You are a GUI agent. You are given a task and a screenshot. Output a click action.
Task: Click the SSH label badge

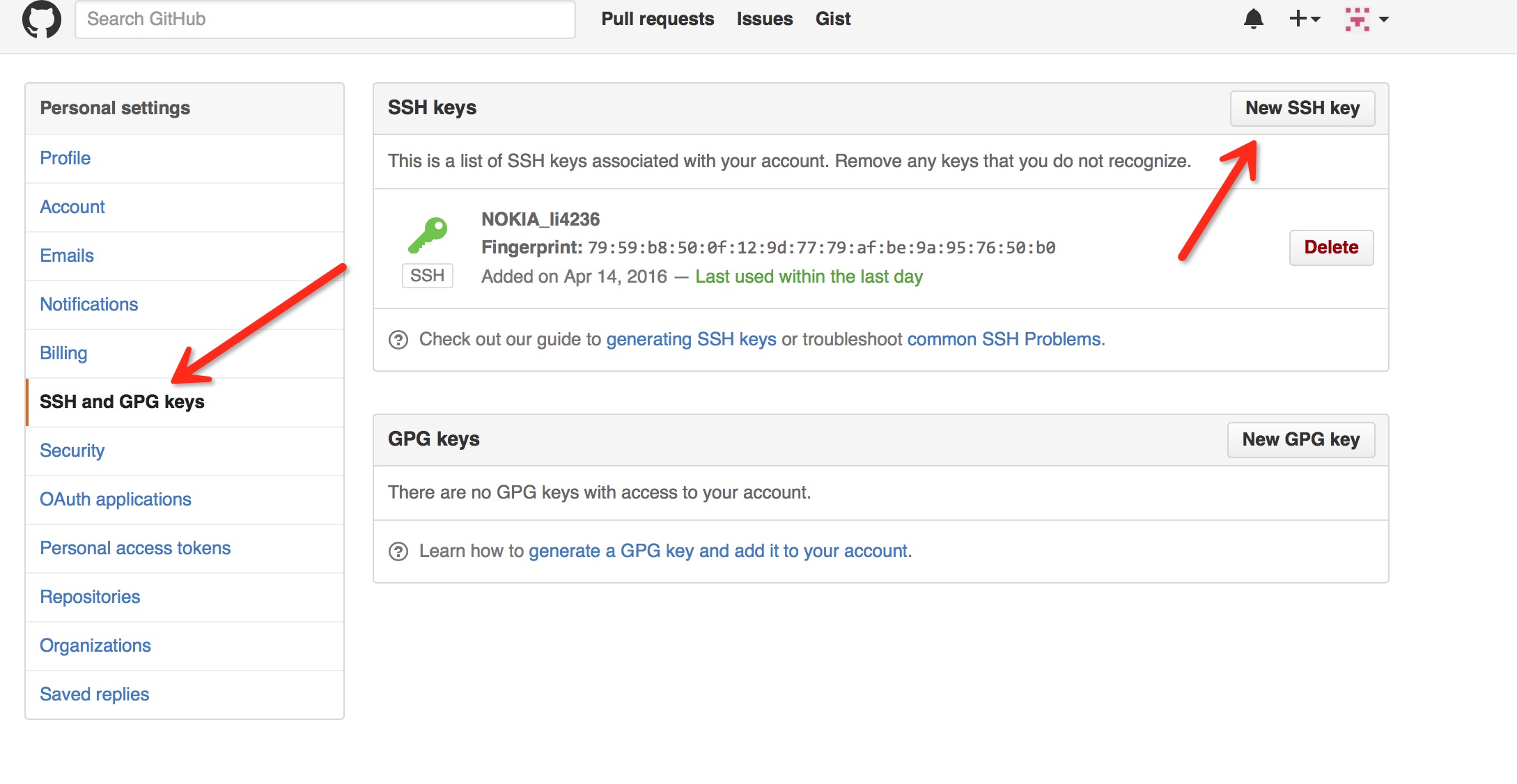point(427,276)
